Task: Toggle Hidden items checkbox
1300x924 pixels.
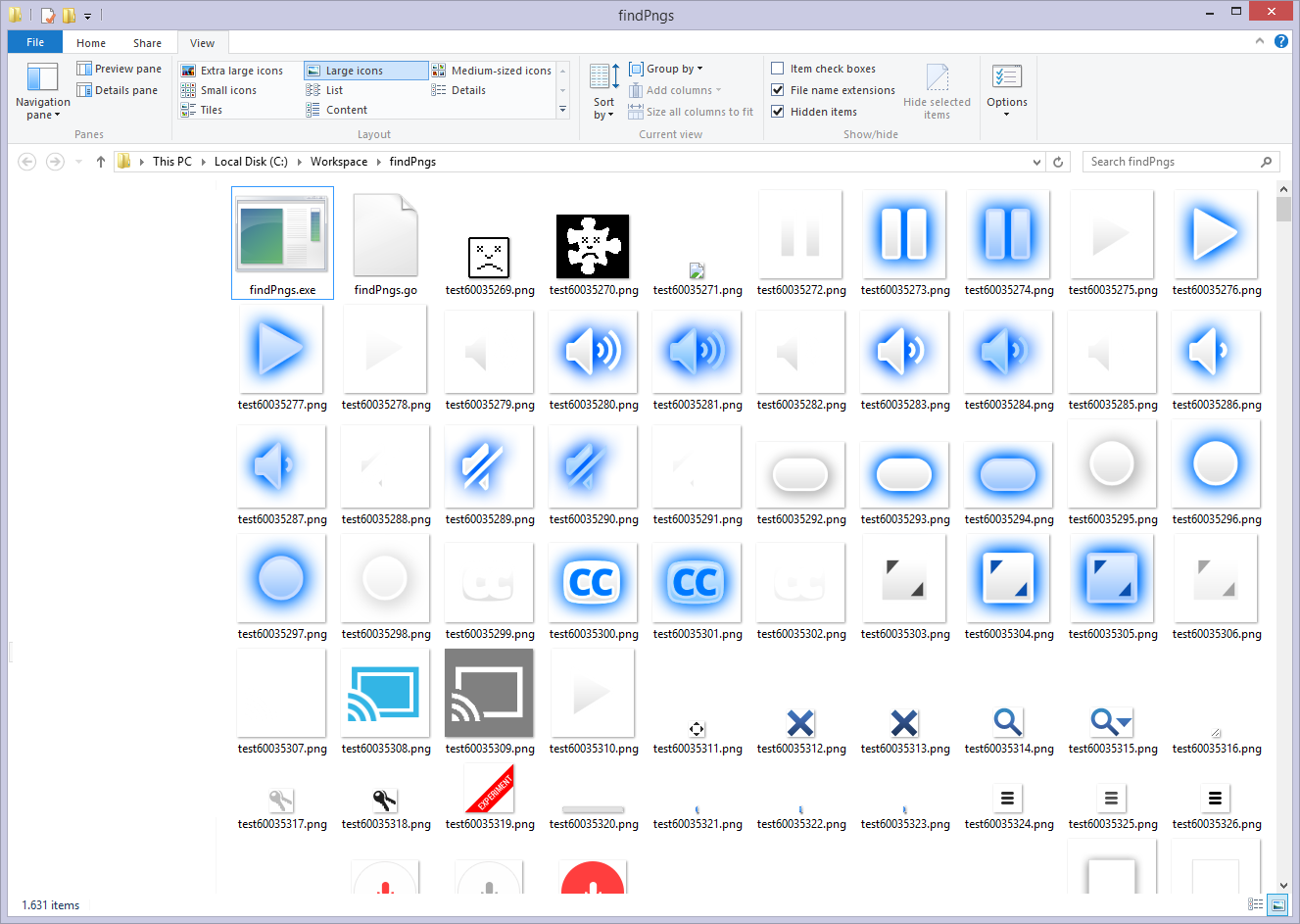Action: point(778,112)
